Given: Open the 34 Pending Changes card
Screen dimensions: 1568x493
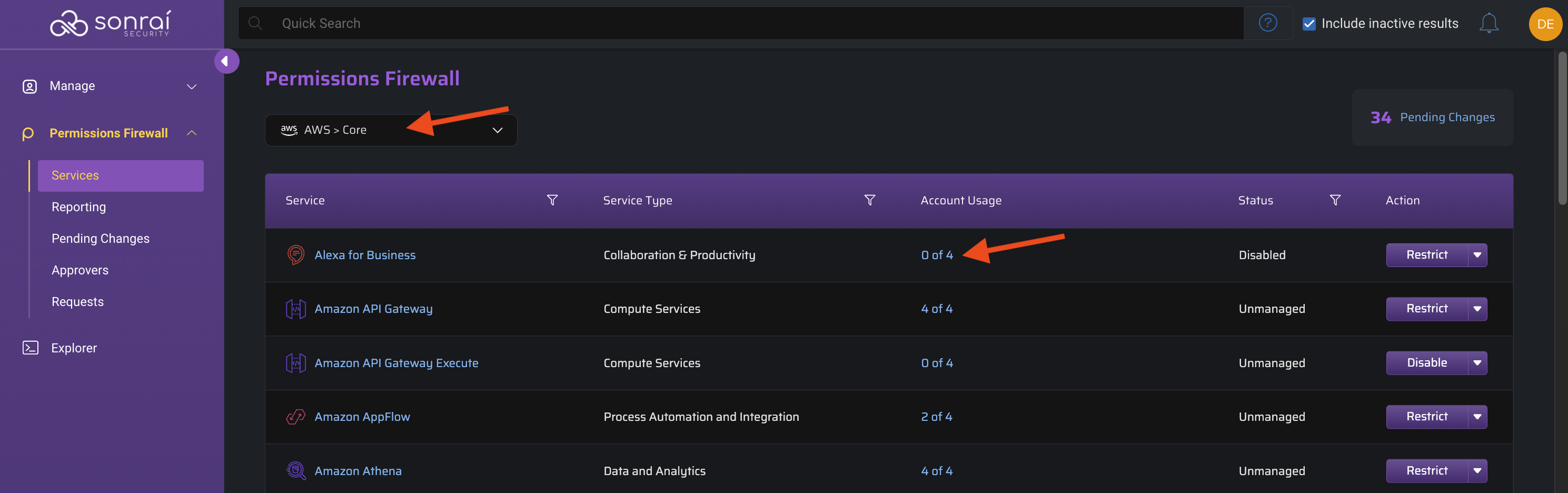Looking at the screenshot, I should click(1432, 117).
